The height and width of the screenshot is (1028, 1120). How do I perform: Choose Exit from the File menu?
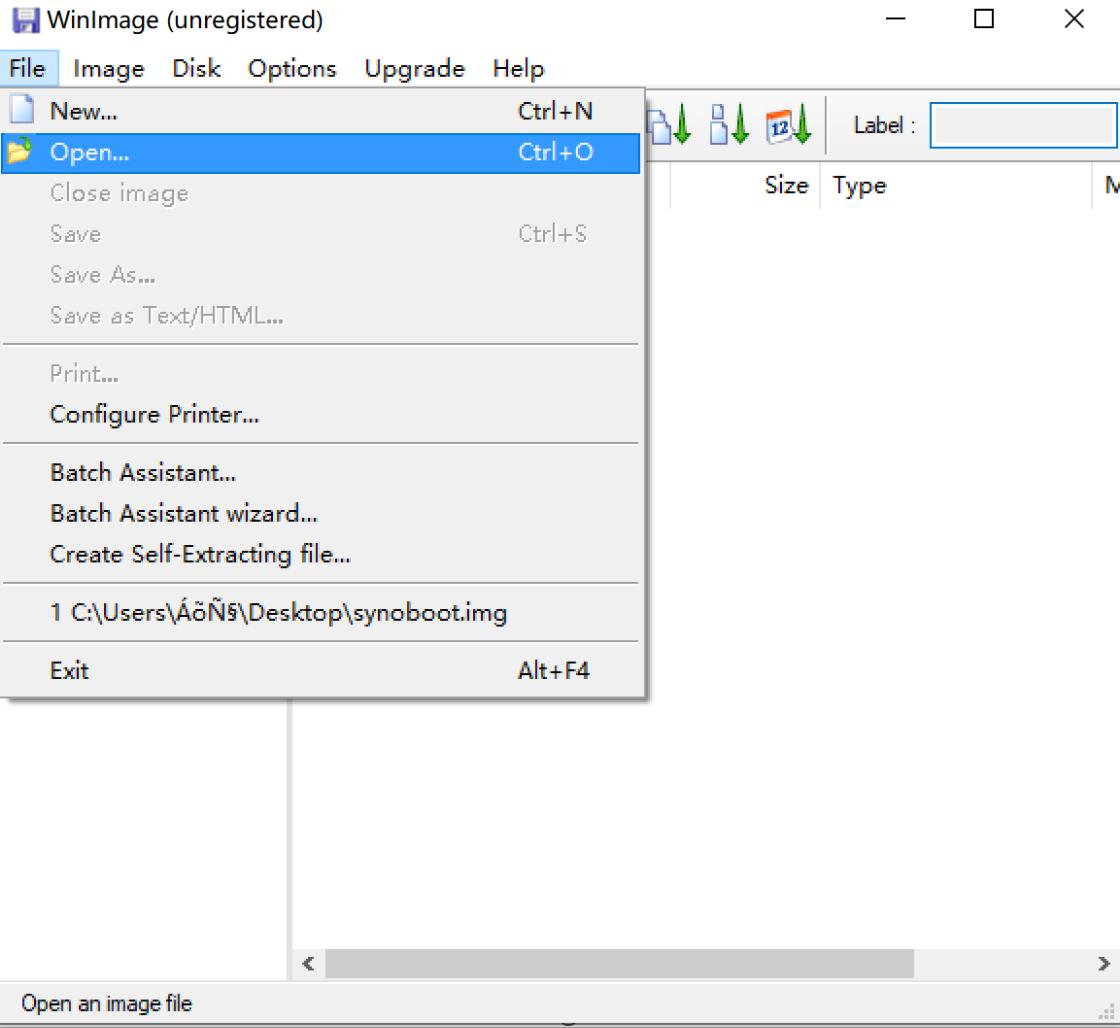[321, 671]
